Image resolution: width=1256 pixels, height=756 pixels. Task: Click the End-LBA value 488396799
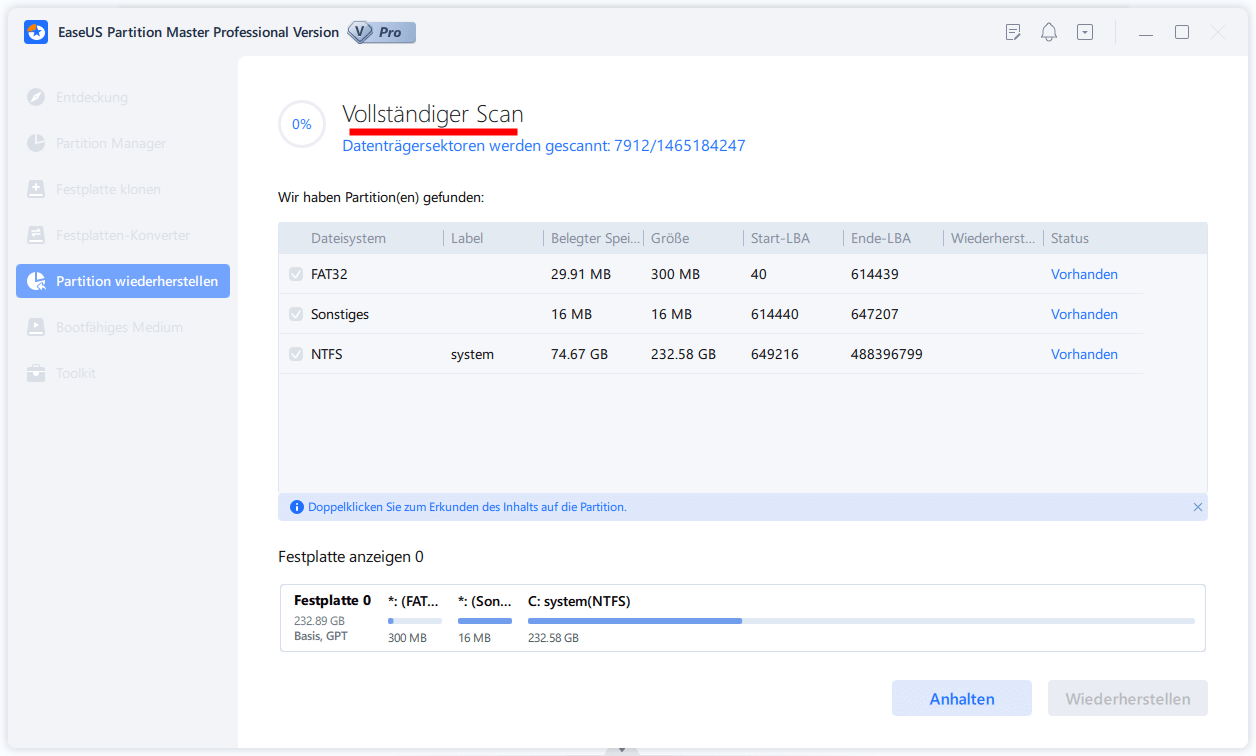887,354
